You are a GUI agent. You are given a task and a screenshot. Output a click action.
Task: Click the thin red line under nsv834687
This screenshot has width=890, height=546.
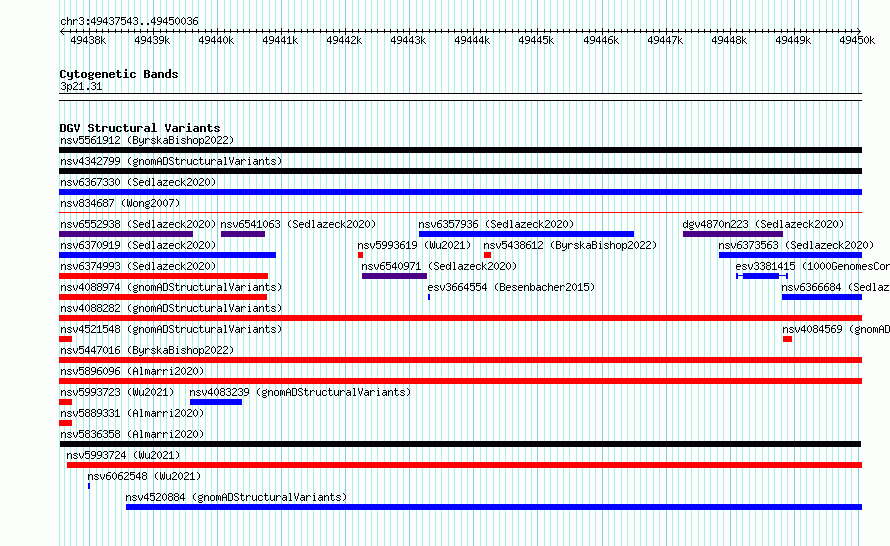click(x=460, y=213)
